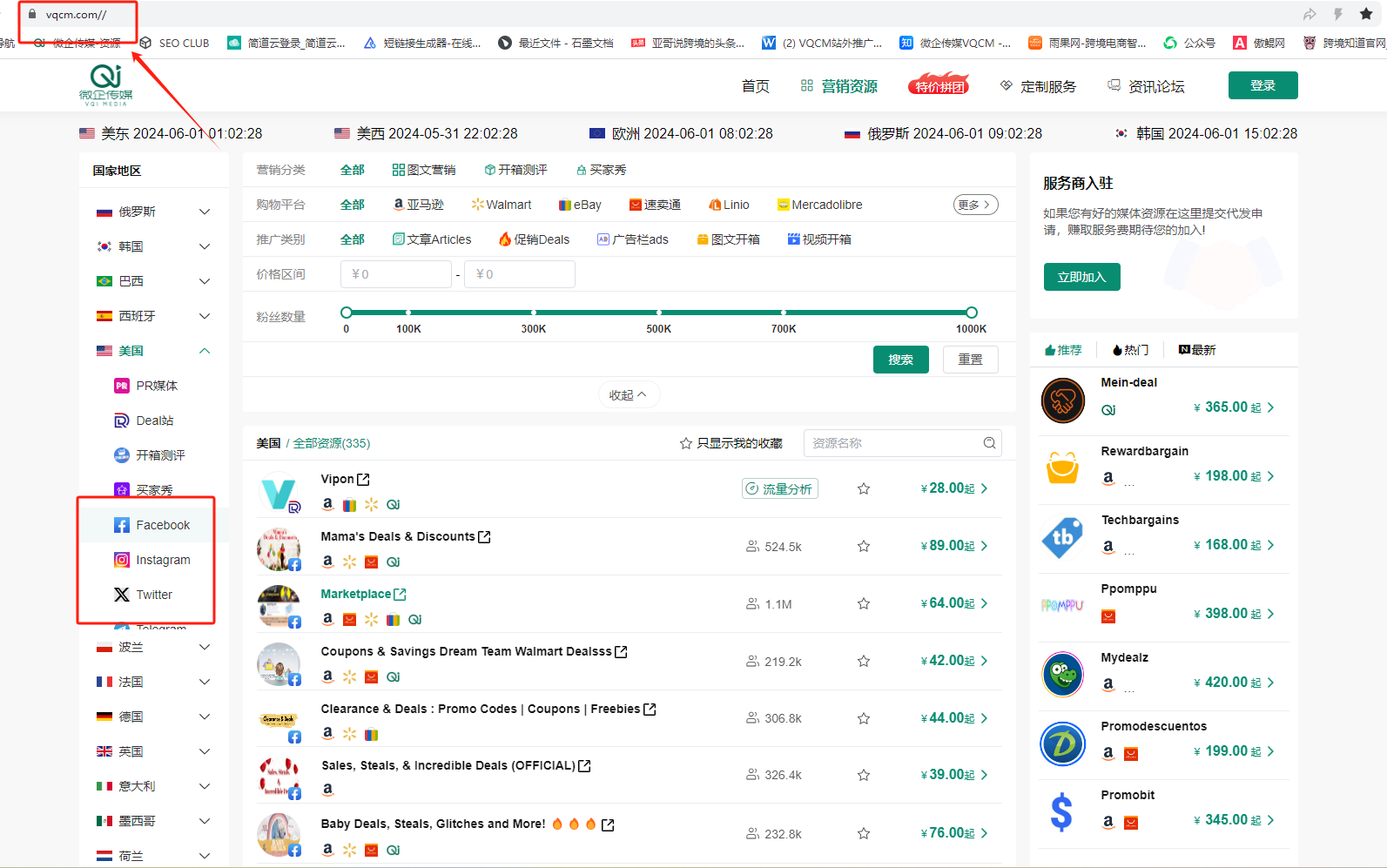This screenshot has height=868, width=1387.
Task: Click left handle of fan count slider
Action: pos(347,313)
